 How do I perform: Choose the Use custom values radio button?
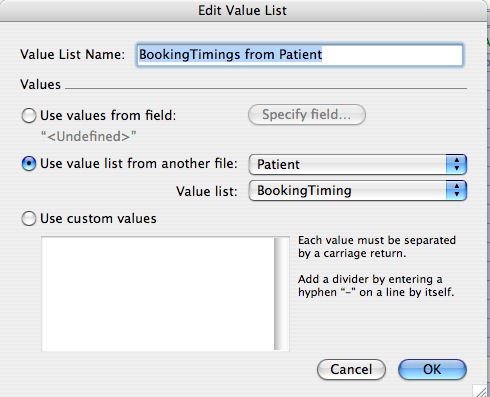click(x=29, y=219)
